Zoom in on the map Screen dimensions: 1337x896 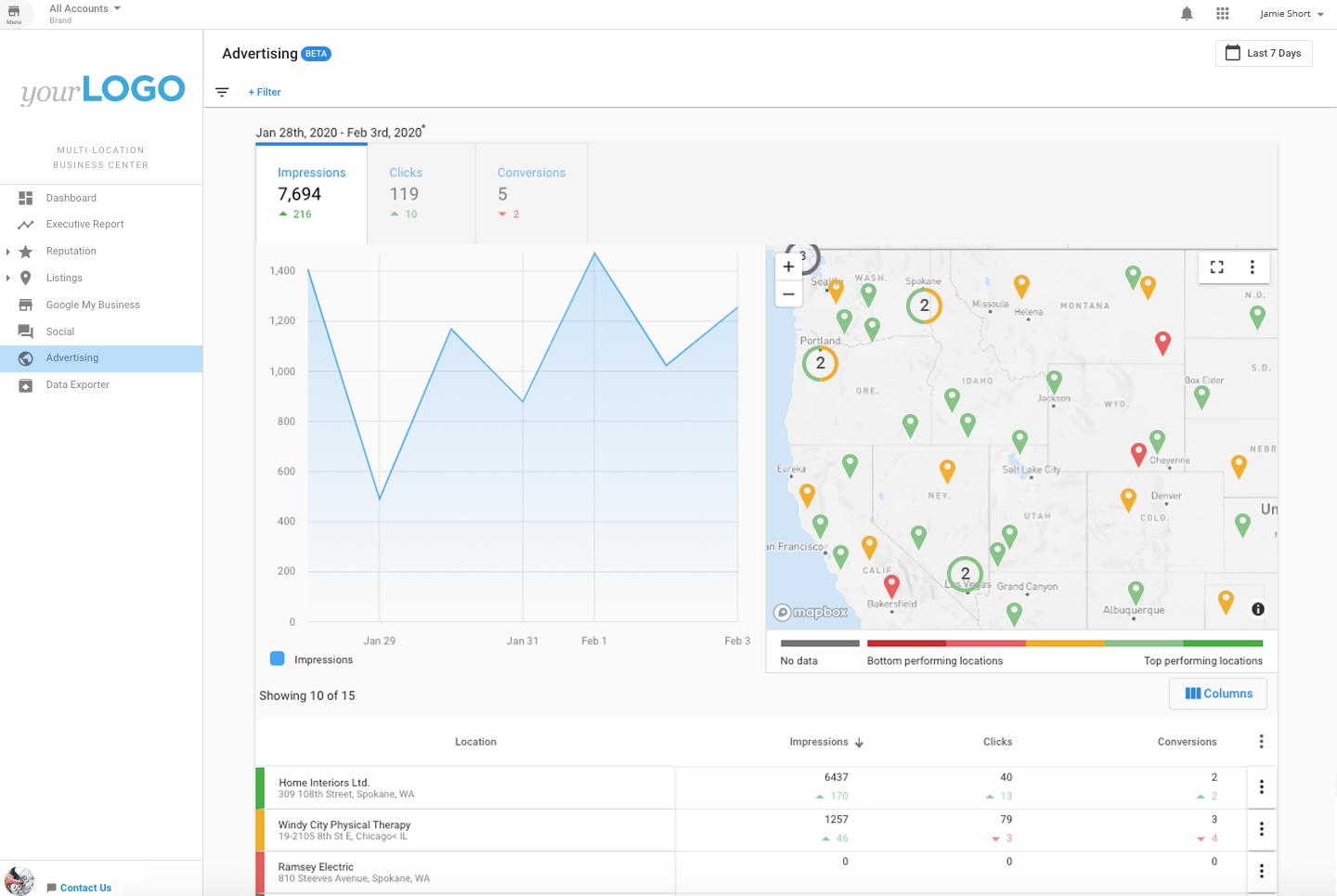[x=788, y=266]
